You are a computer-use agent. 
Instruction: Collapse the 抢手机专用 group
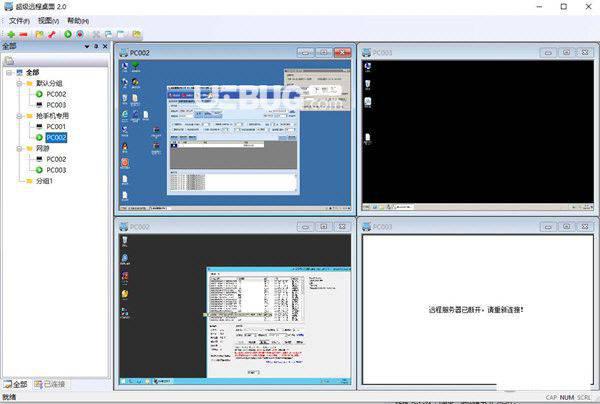point(19,116)
